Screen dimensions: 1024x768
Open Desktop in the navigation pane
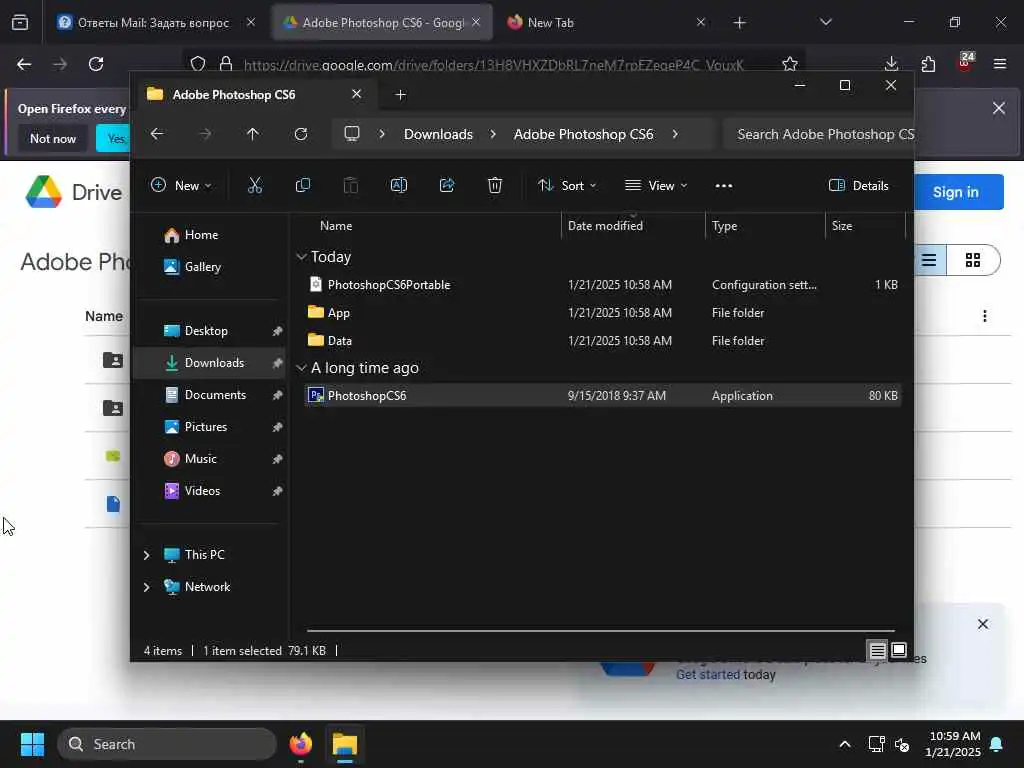point(206,331)
